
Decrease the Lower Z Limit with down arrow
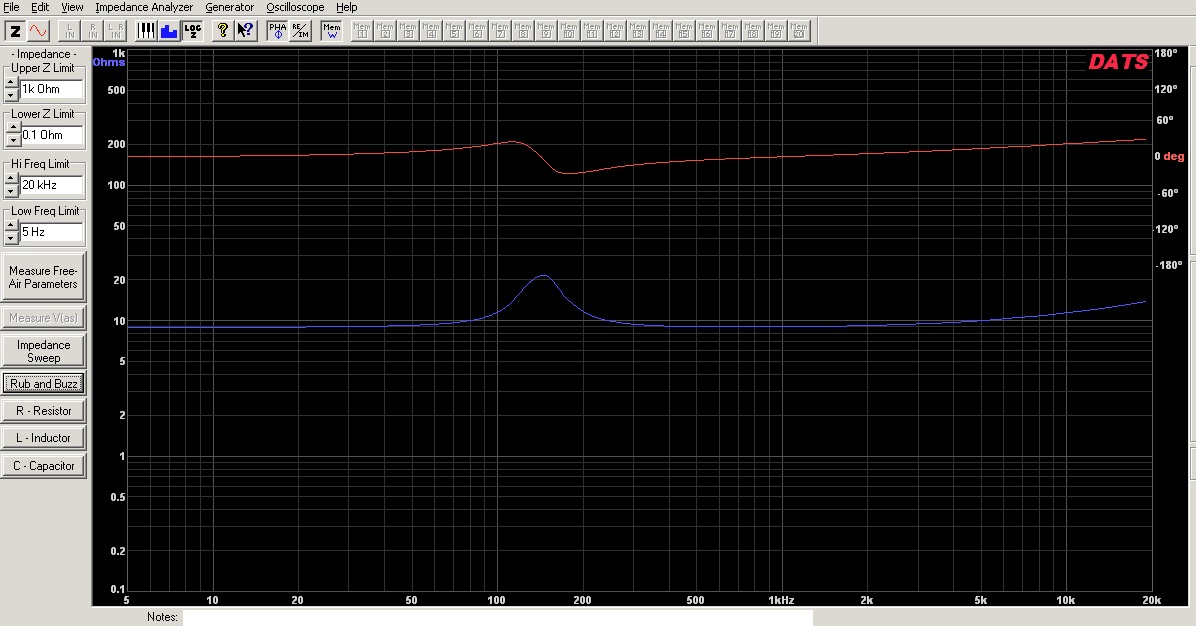point(12,140)
